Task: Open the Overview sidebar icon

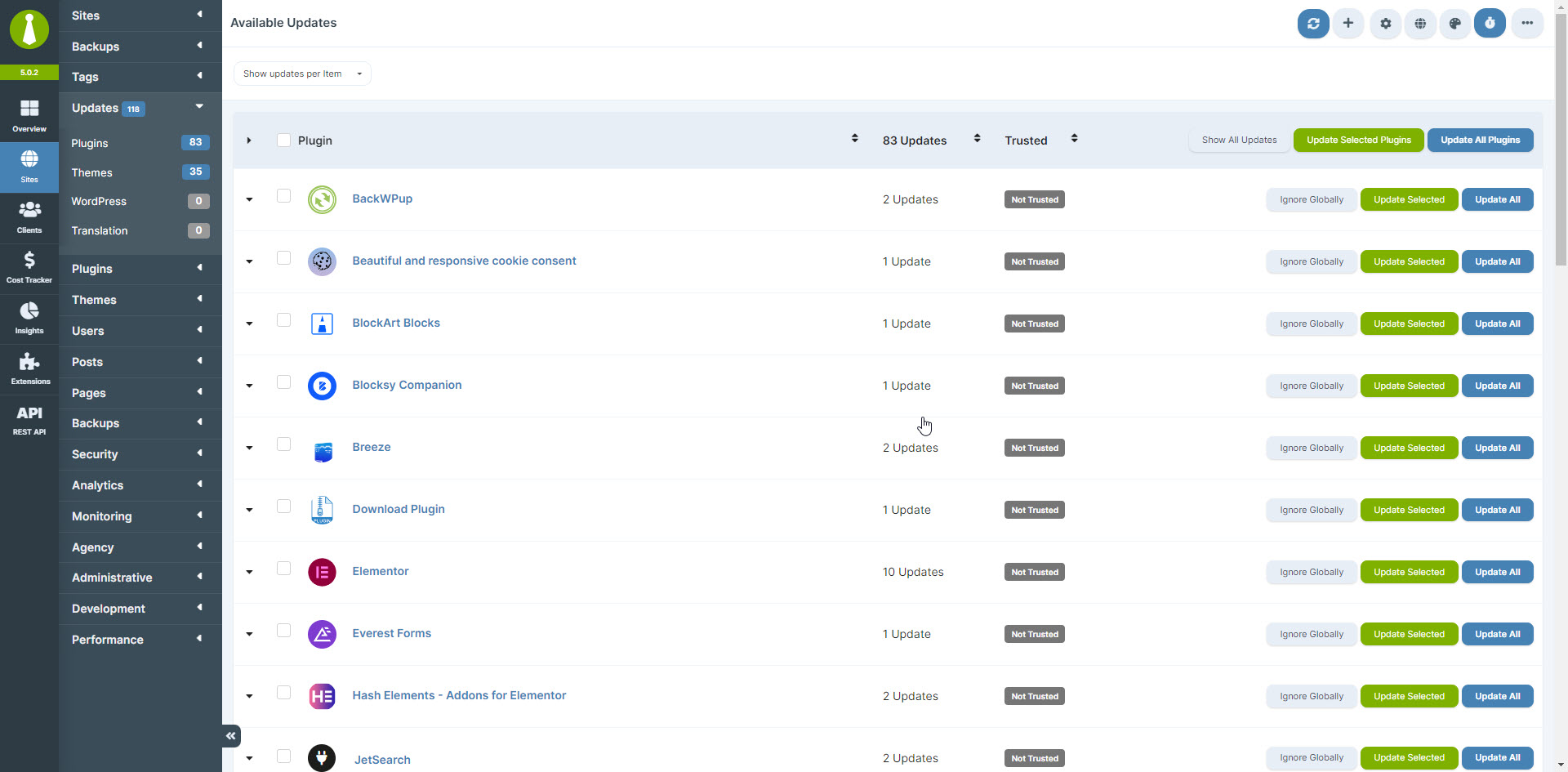Action: 29,116
